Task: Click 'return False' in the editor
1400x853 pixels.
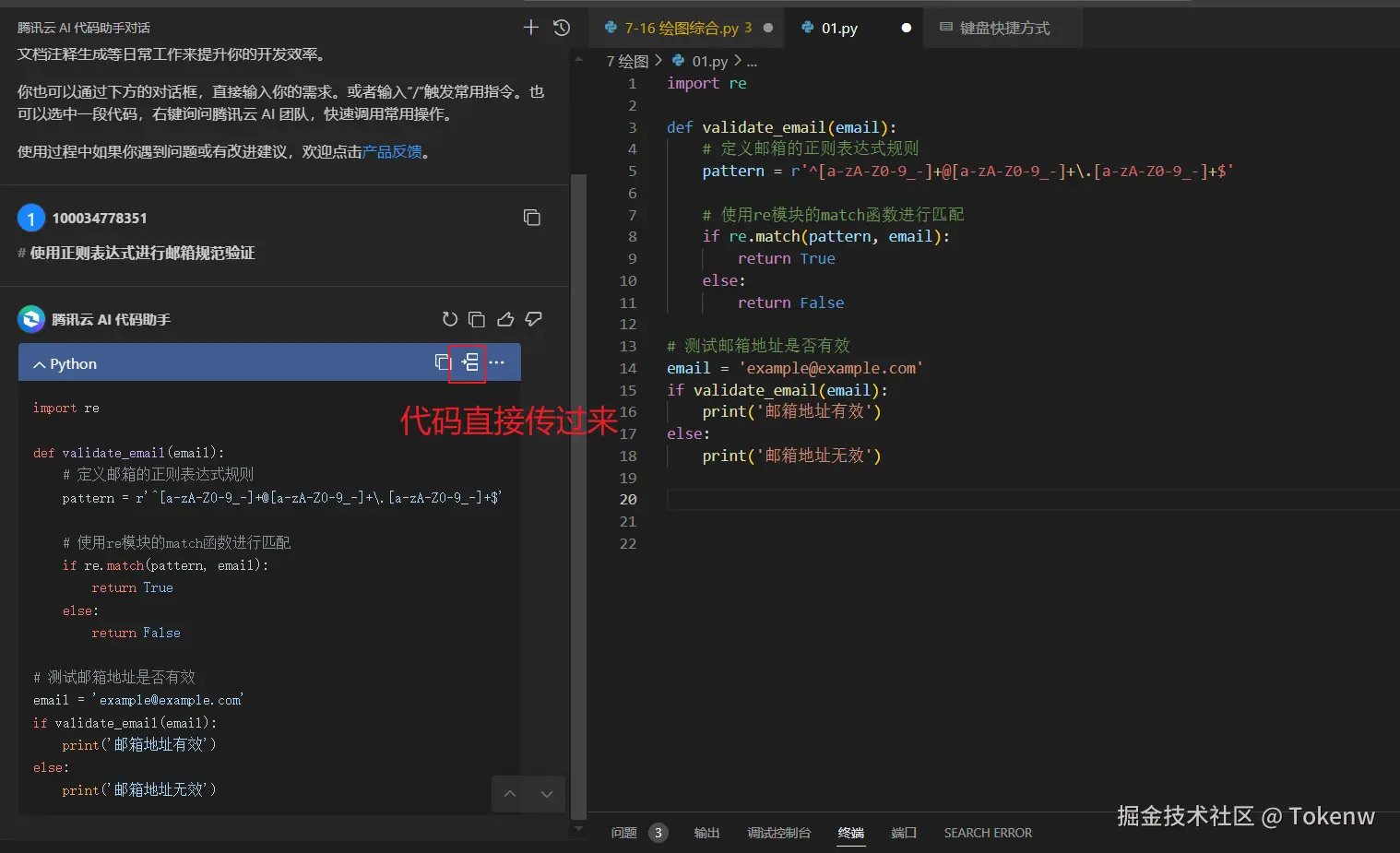Action: (790, 302)
